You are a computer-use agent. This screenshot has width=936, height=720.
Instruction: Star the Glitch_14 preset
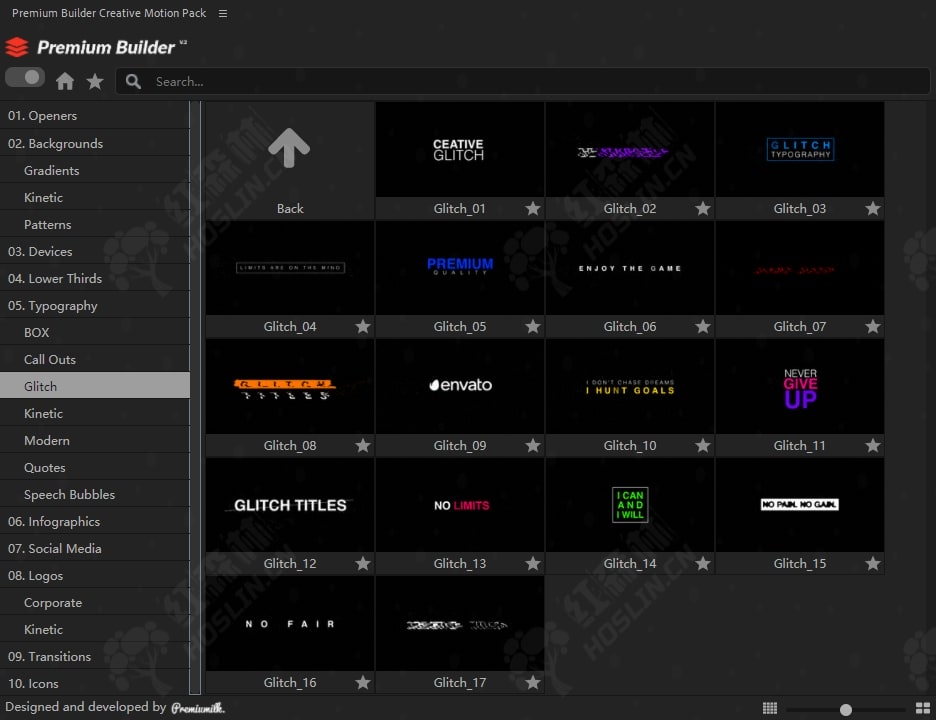click(703, 564)
